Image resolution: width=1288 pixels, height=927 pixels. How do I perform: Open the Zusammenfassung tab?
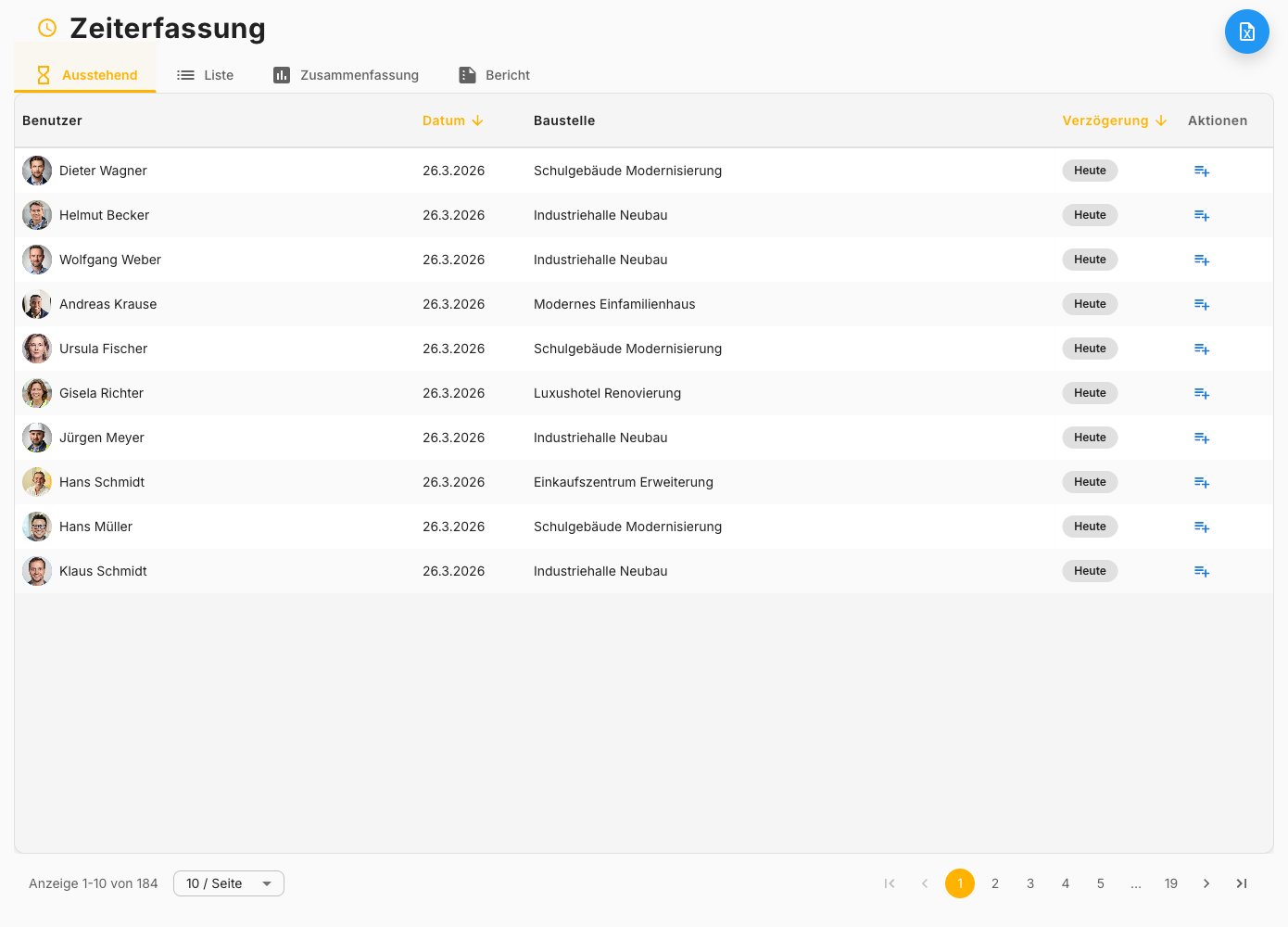[x=346, y=75]
